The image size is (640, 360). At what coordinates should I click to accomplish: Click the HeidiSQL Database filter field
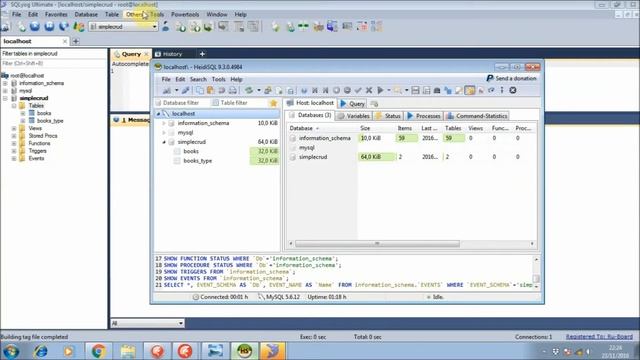pos(181,103)
